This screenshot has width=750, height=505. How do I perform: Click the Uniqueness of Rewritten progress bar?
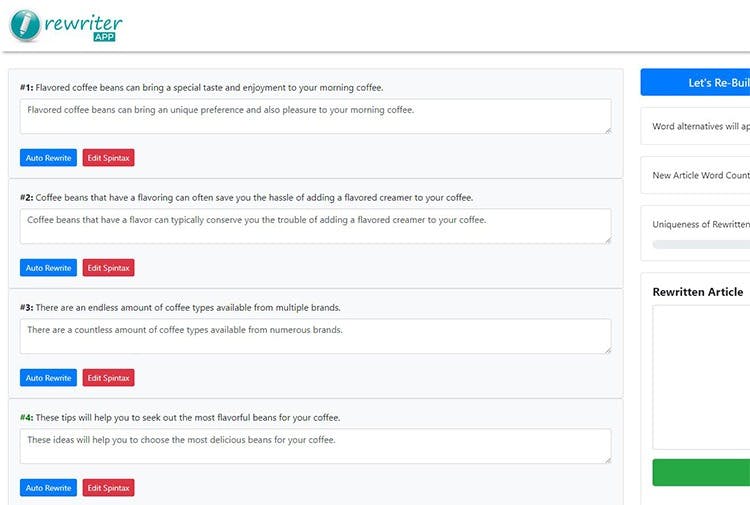point(701,244)
